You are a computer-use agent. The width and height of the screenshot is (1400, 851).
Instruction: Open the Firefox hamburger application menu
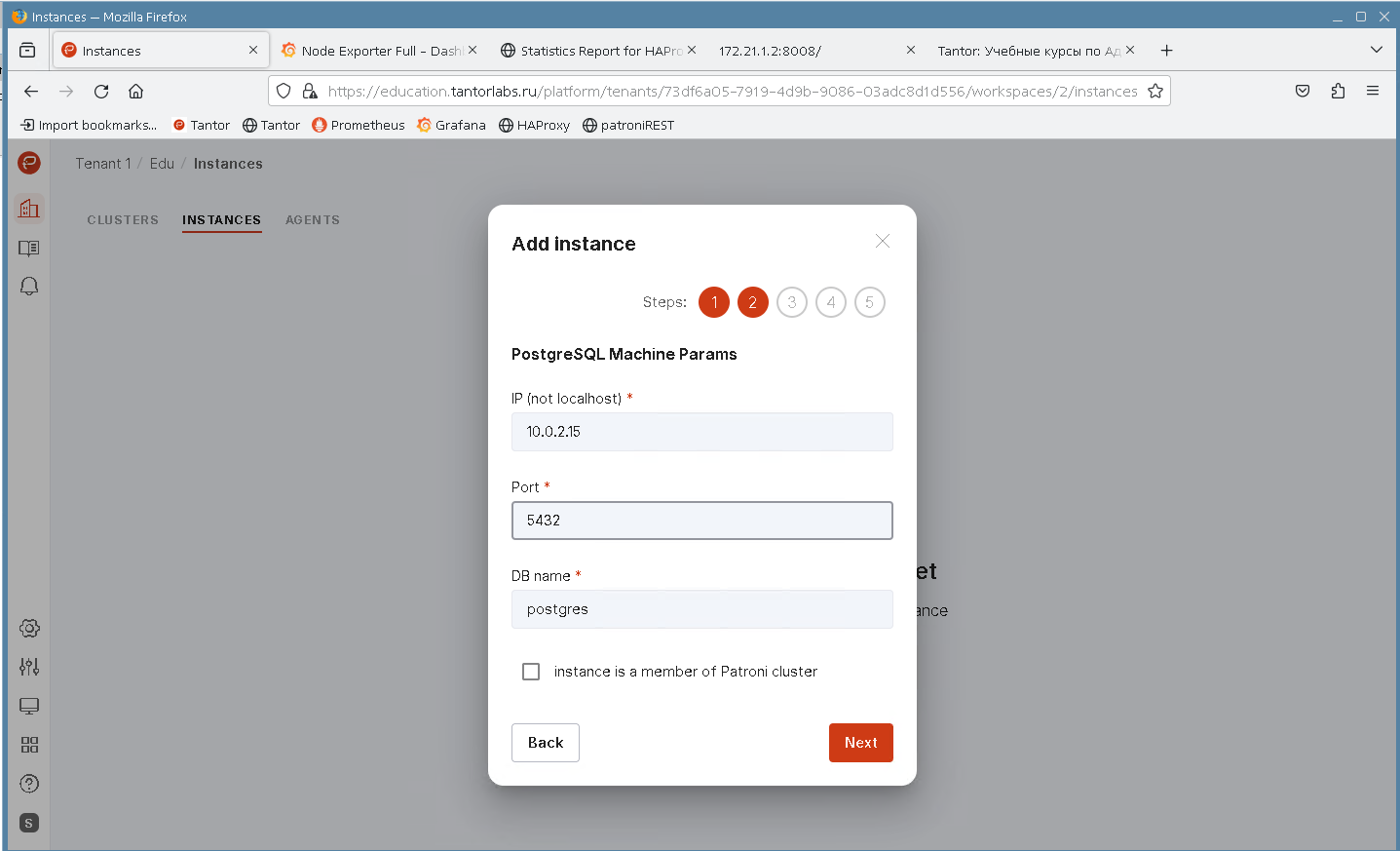[x=1373, y=91]
